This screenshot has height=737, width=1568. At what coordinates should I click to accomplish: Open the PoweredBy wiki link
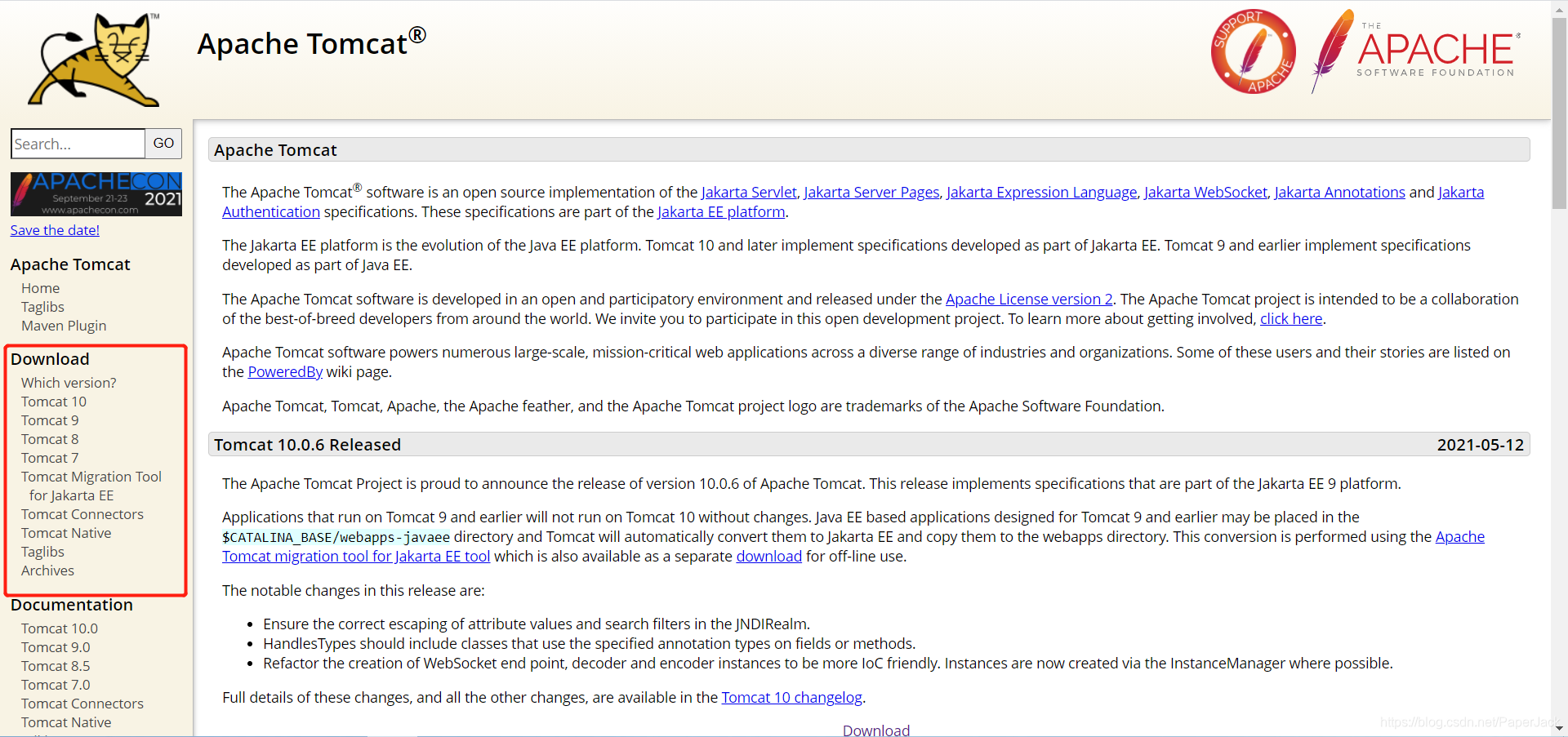[x=285, y=371]
